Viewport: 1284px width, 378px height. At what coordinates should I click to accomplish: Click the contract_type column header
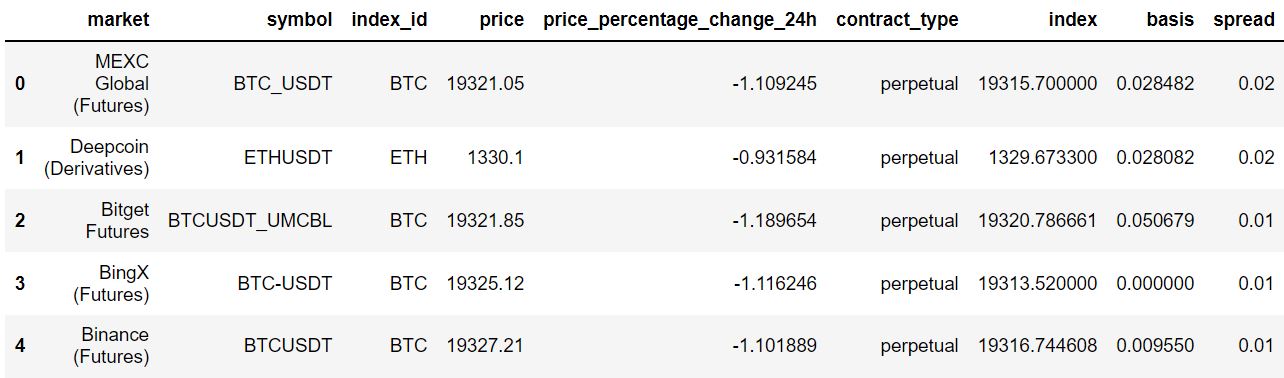click(x=897, y=20)
